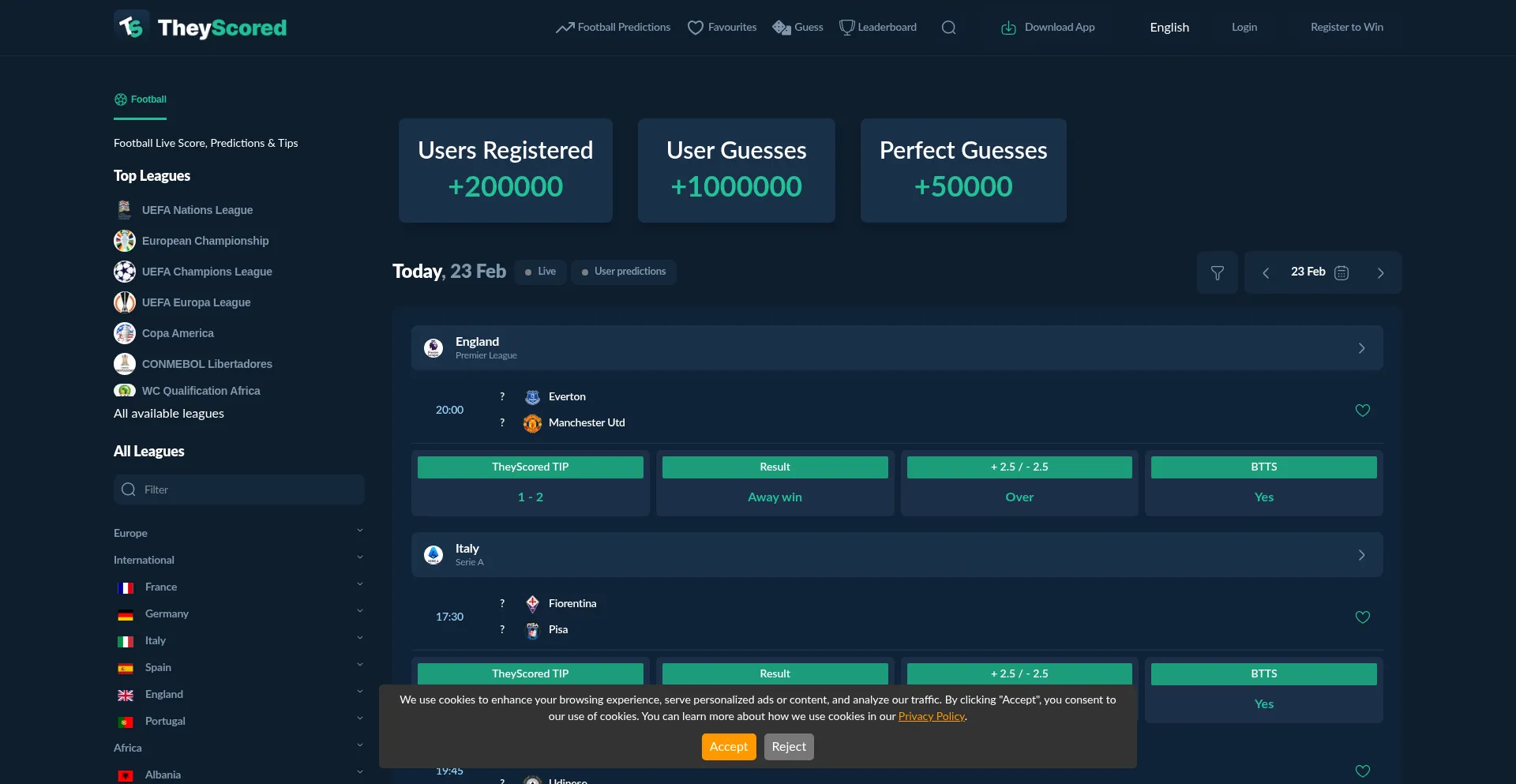The image size is (1516, 784).
Task: Click Register to Win
Action: (1347, 28)
